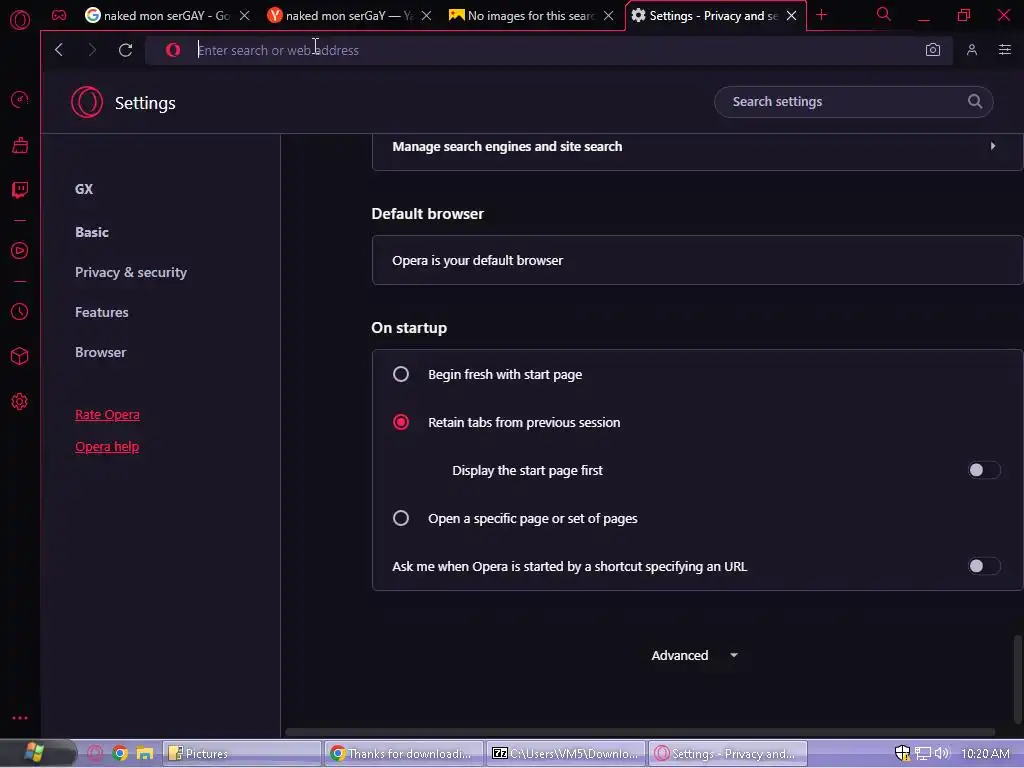Select Retain tabs from previous session
This screenshot has width=1024, height=768.
click(401, 422)
